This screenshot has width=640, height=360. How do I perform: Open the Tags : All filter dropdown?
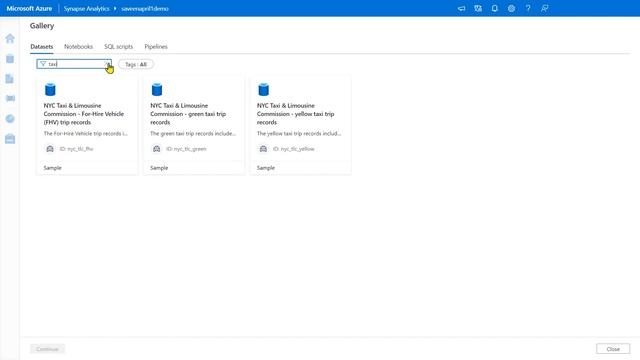pos(136,64)
